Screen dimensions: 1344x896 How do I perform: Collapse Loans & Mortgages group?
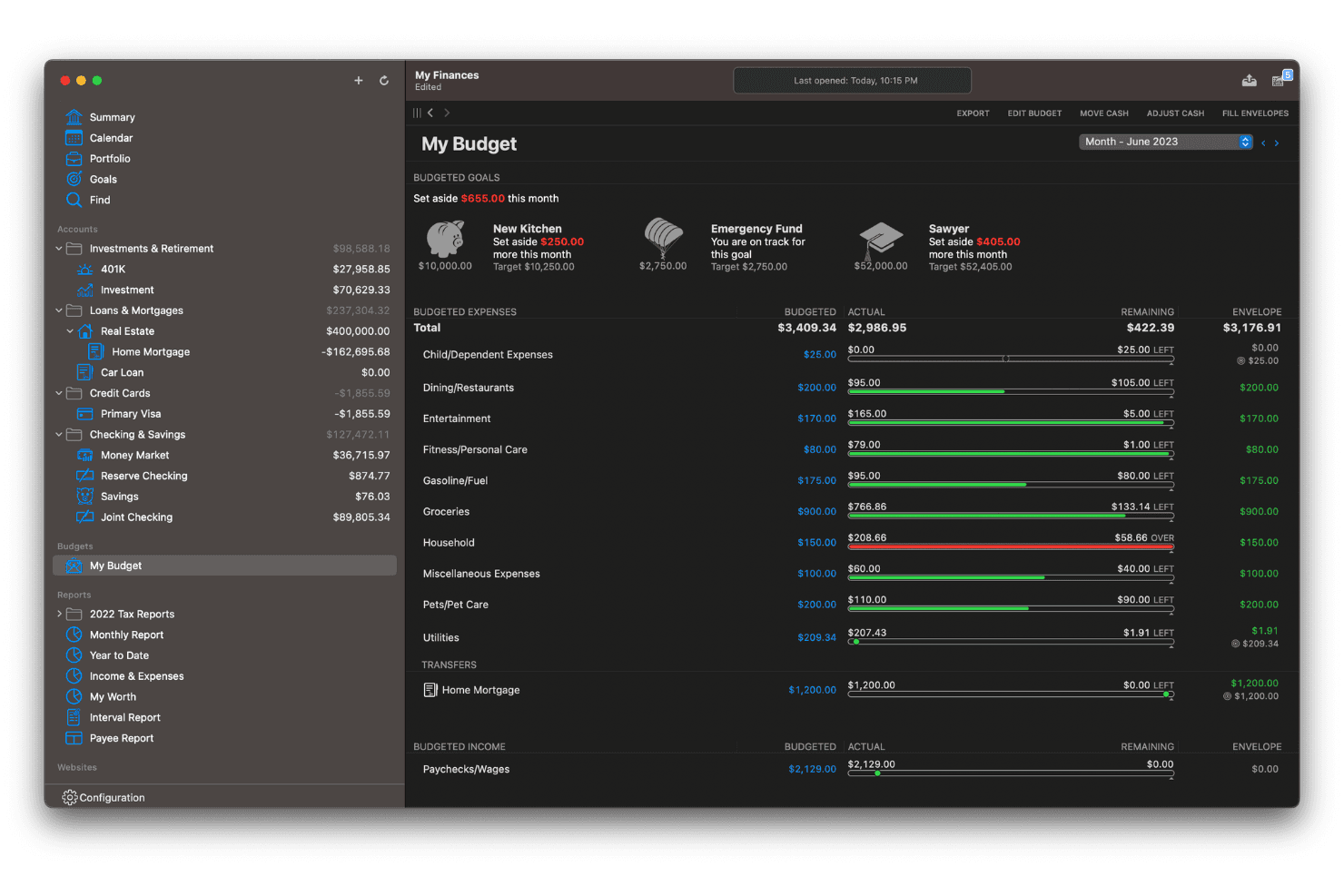[59, 310]
